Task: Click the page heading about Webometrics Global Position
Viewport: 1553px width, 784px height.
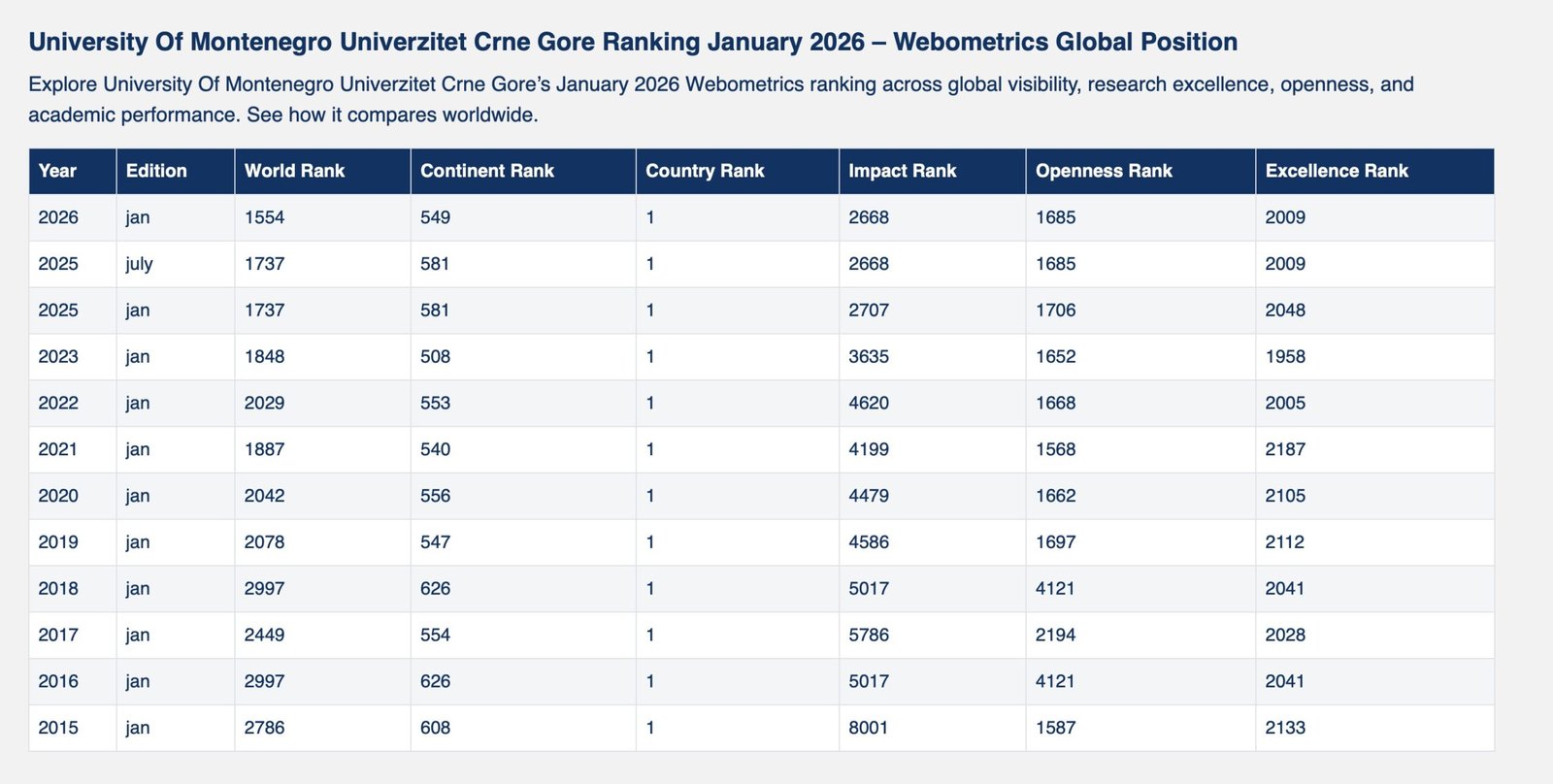Action: (633, 42)
